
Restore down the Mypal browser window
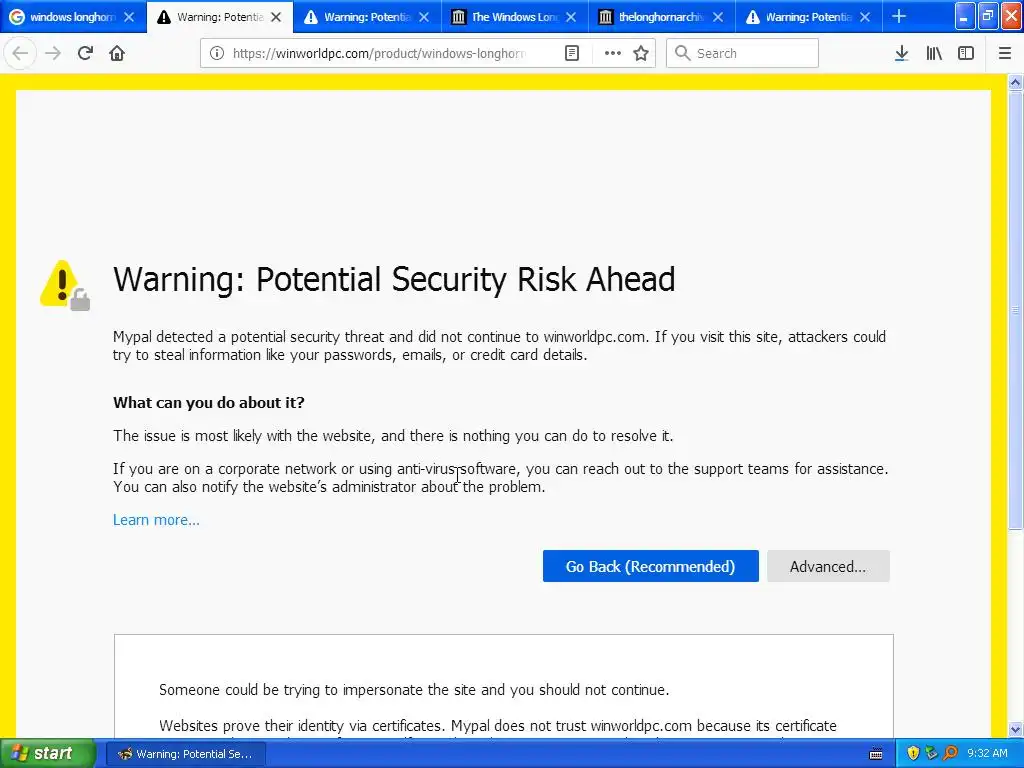pyautogui.click(x=987, y=16)
